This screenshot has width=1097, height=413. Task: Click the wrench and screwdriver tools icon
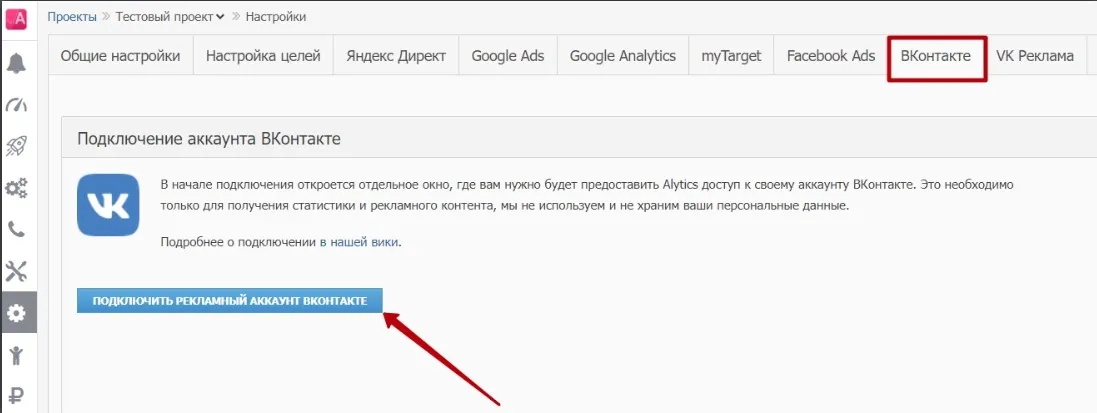pyautogui.click(x=15, y=271)
